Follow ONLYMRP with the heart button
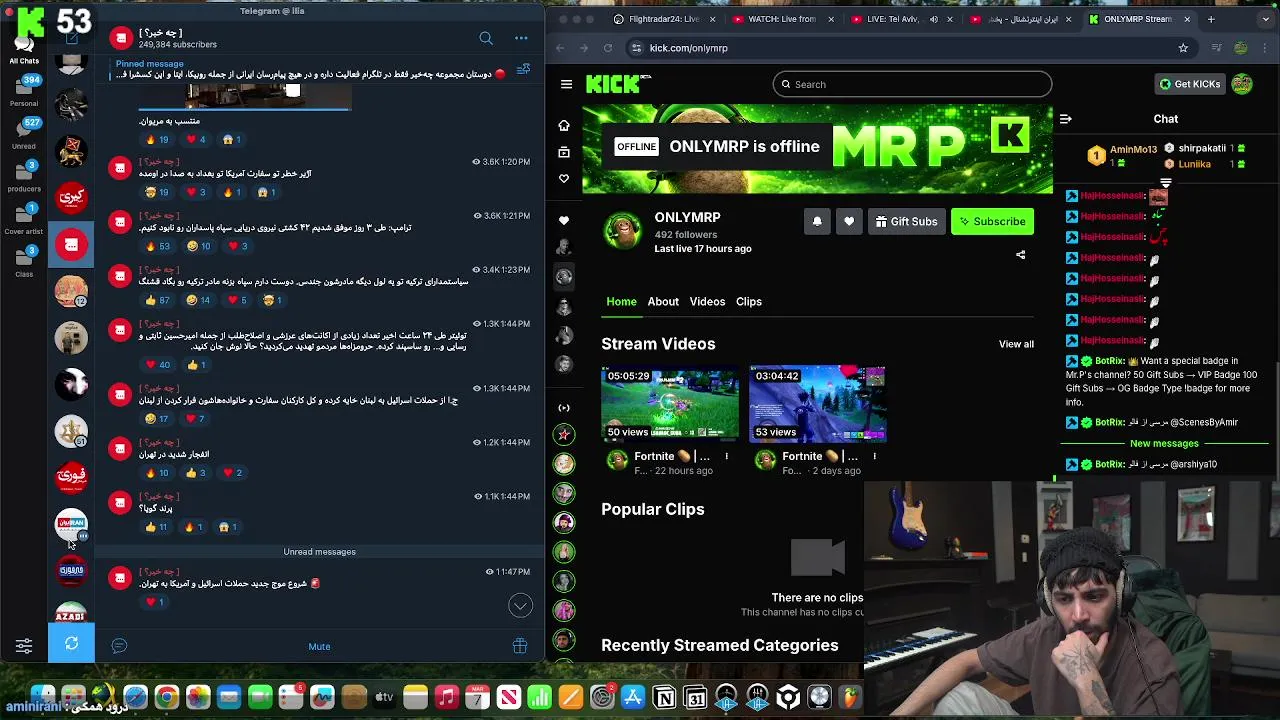This screenshot has width=1280, height=720. (x=849, y=222)
